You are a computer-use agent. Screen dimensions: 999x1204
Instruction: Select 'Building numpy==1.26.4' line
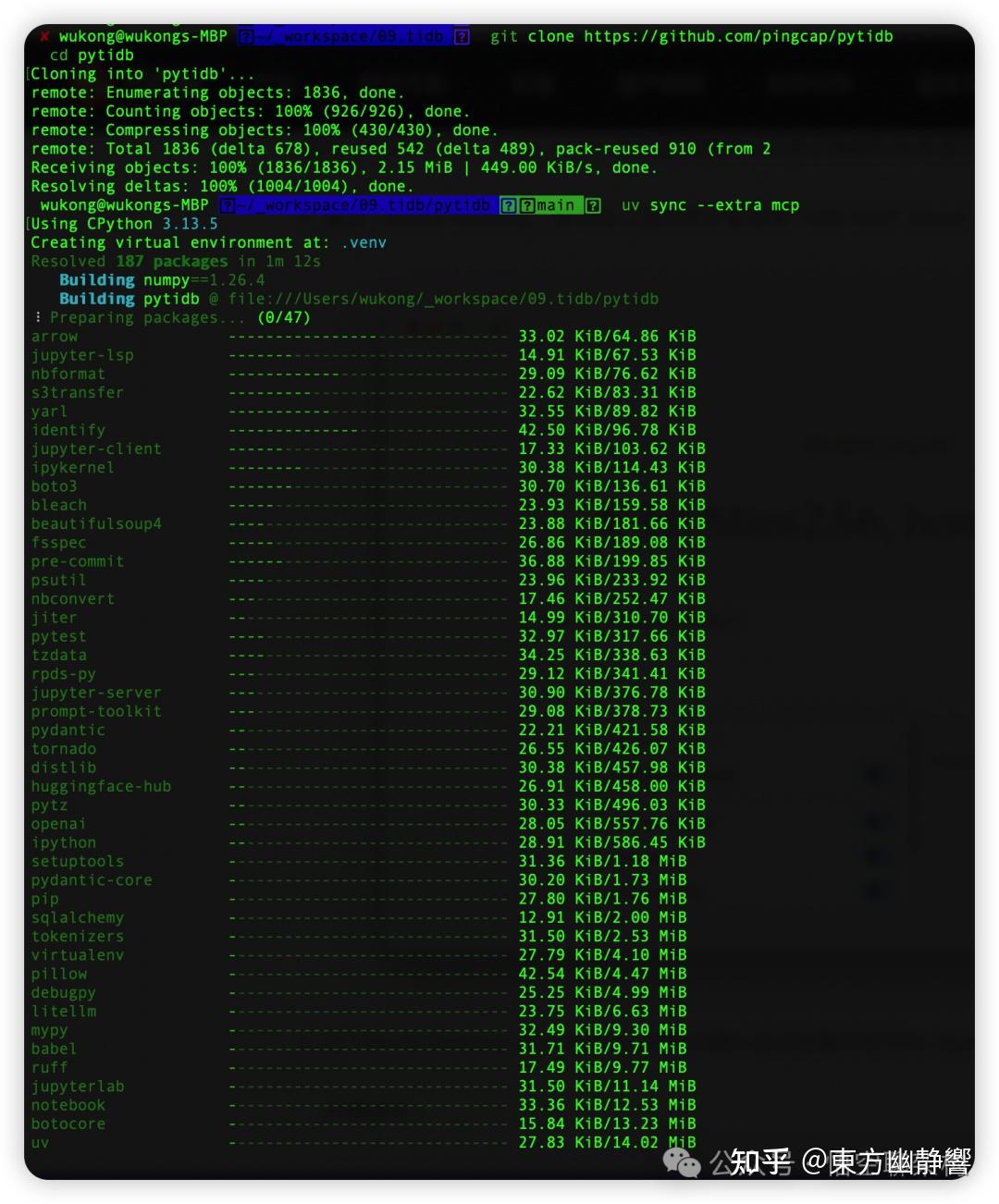162,280
